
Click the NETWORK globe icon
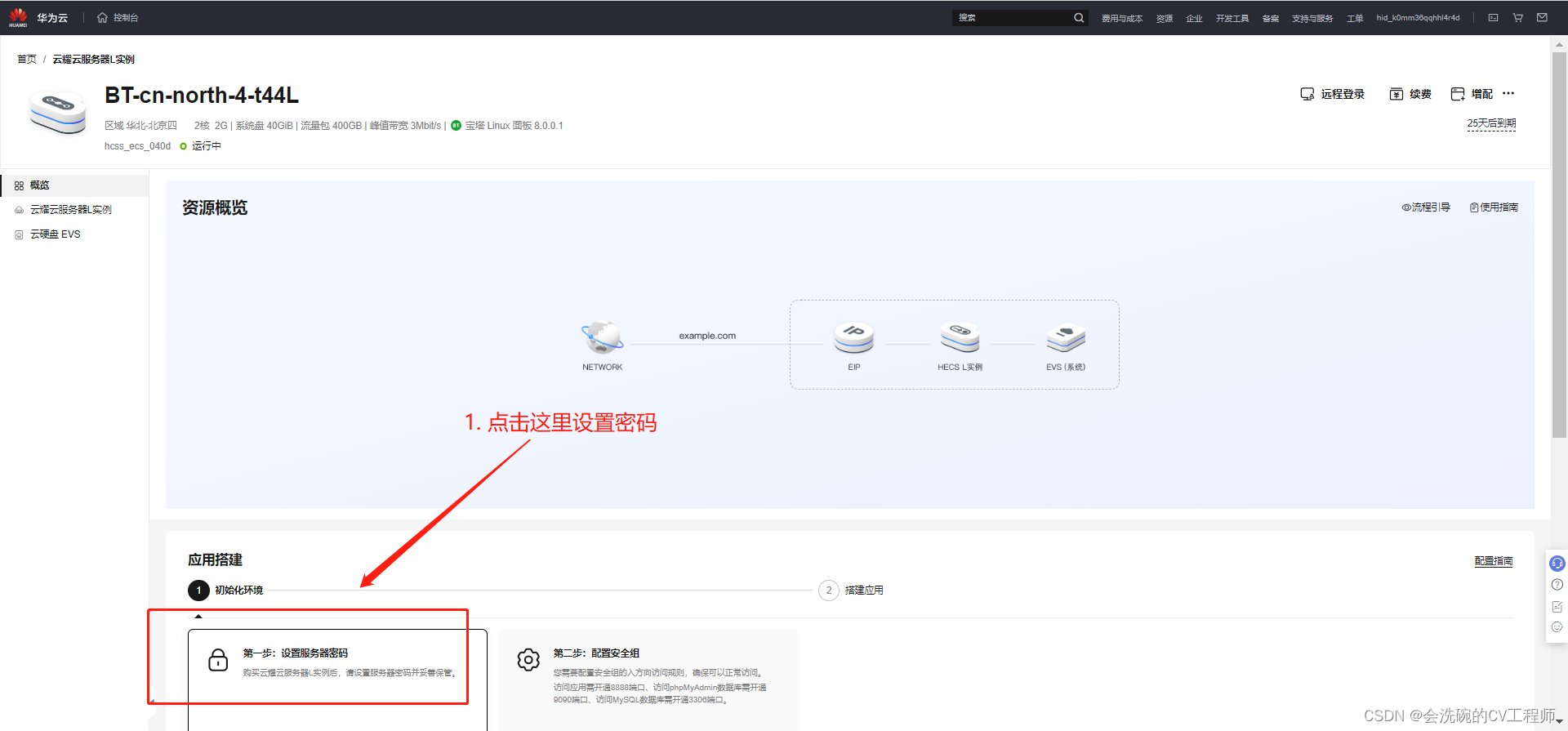click(x=603, y=337)
